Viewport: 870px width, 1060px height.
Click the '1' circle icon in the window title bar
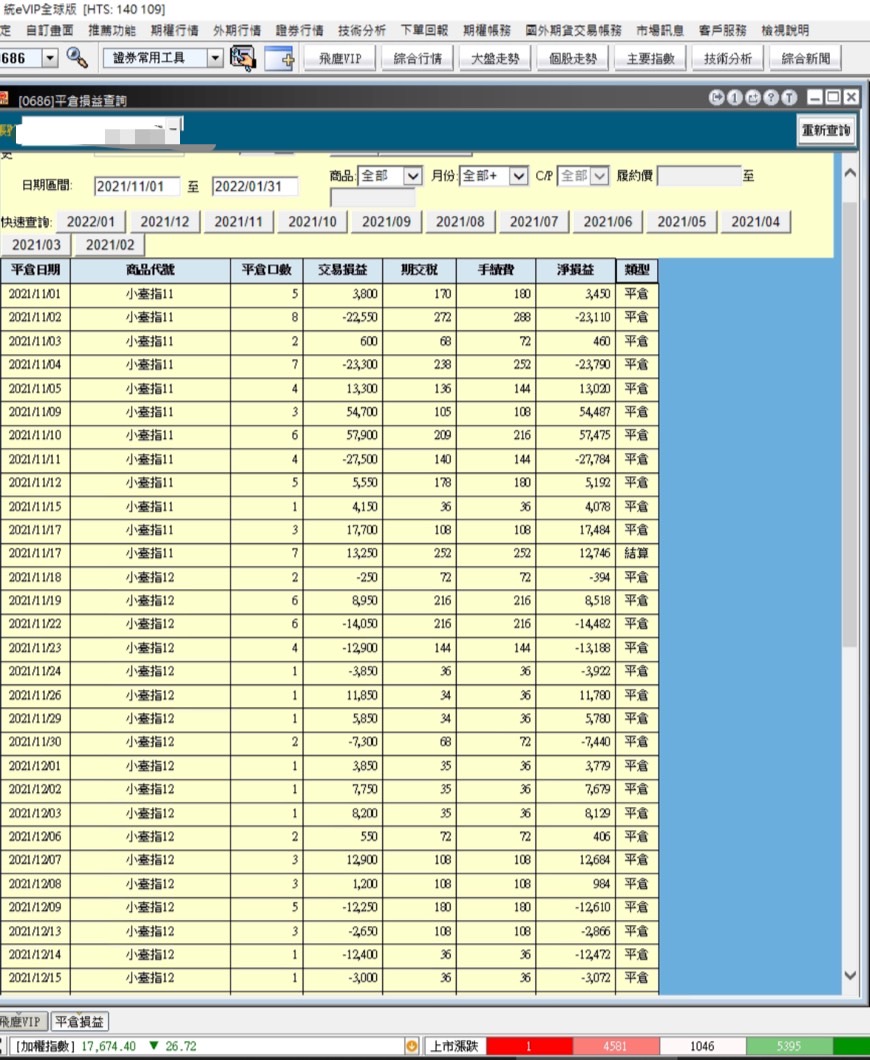734,97
